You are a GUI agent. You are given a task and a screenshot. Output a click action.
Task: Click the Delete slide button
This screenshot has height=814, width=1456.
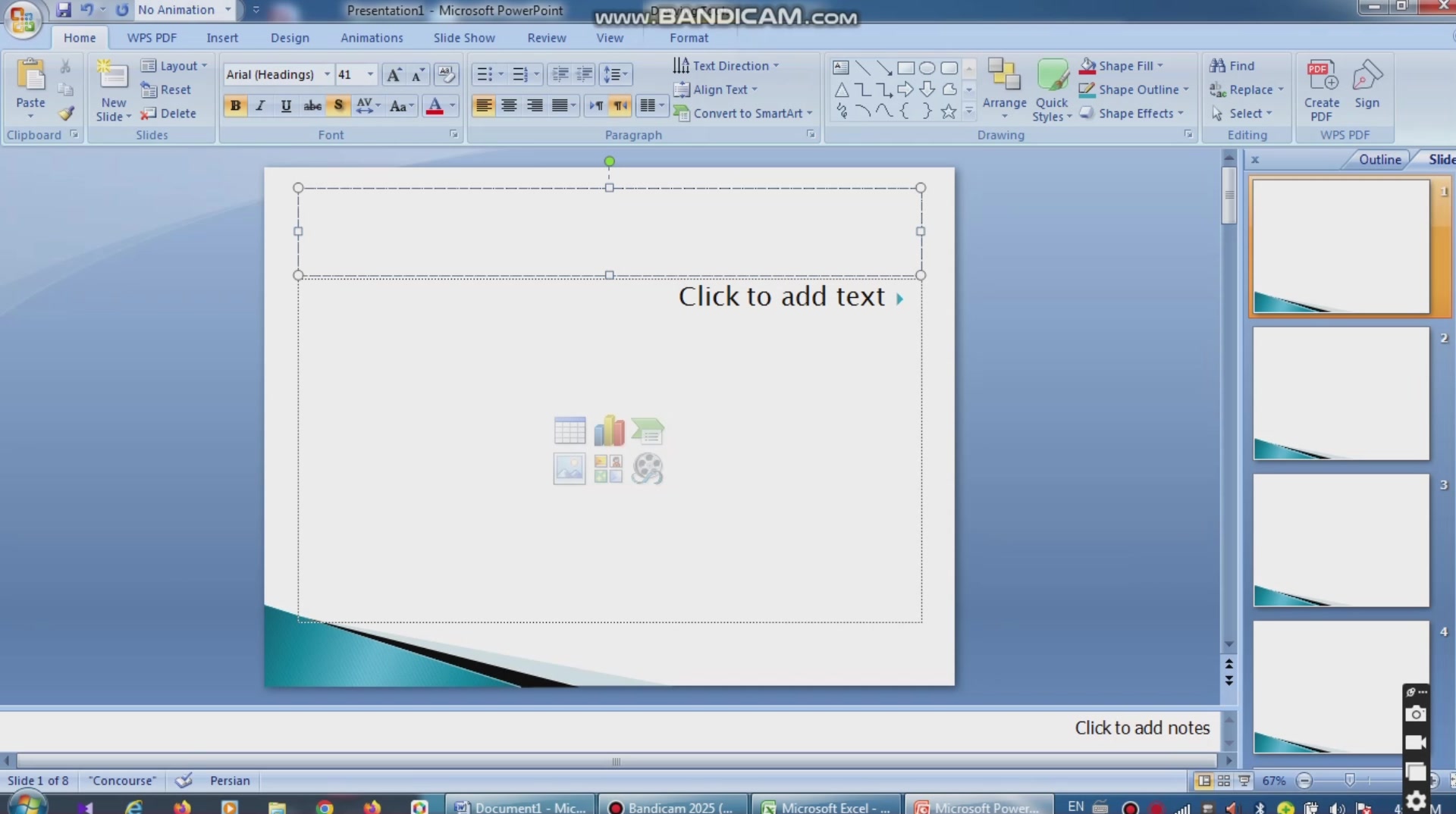168,113
